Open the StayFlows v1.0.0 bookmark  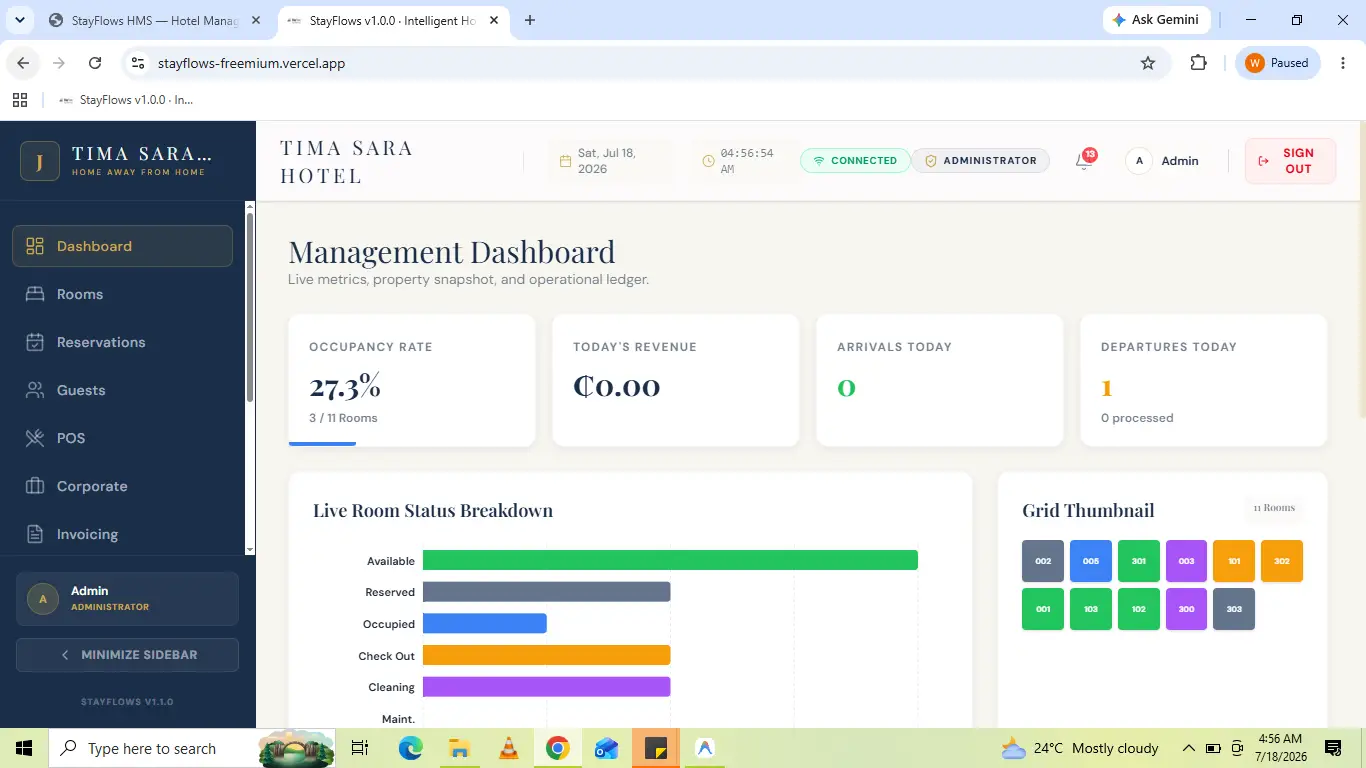click(126, 100)
